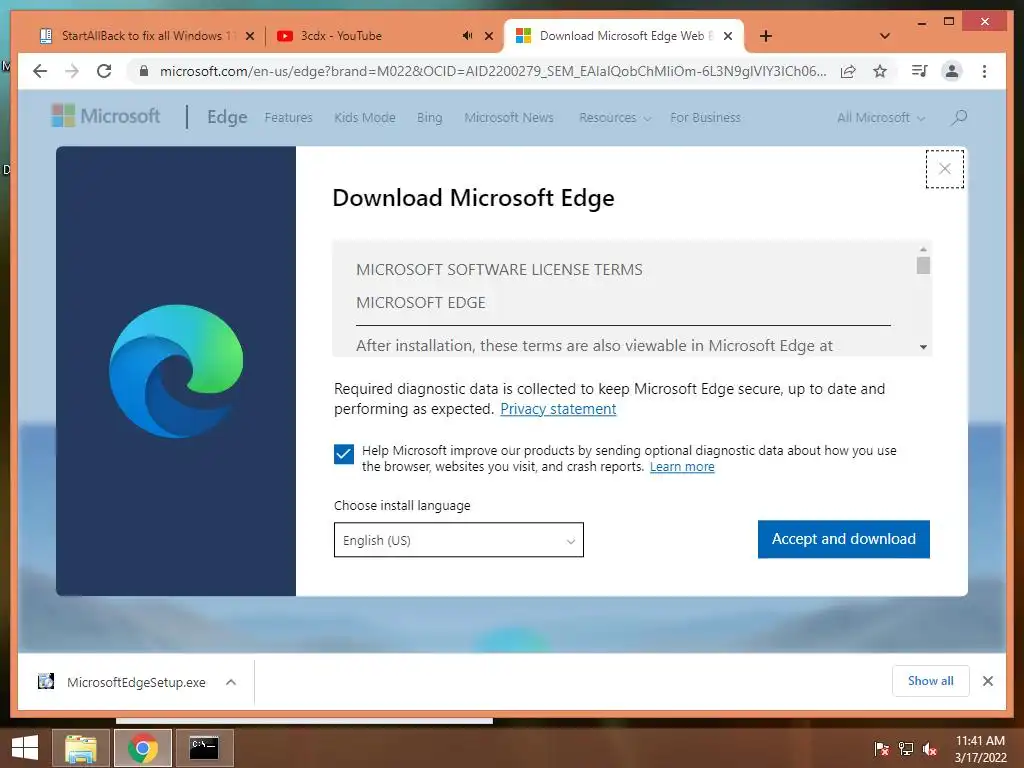
Task: Open the Kids Mode menu item
Action: pos(364,118)
